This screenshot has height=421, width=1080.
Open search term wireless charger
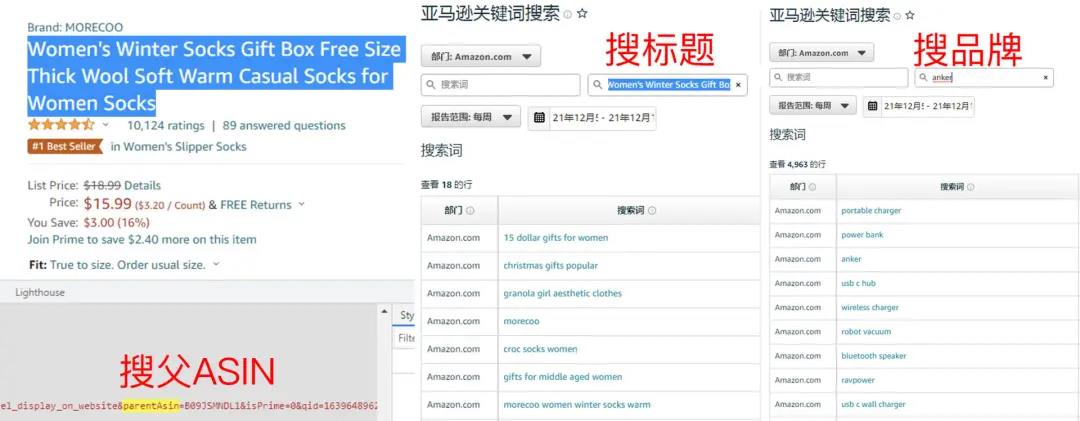pos(870,307)
